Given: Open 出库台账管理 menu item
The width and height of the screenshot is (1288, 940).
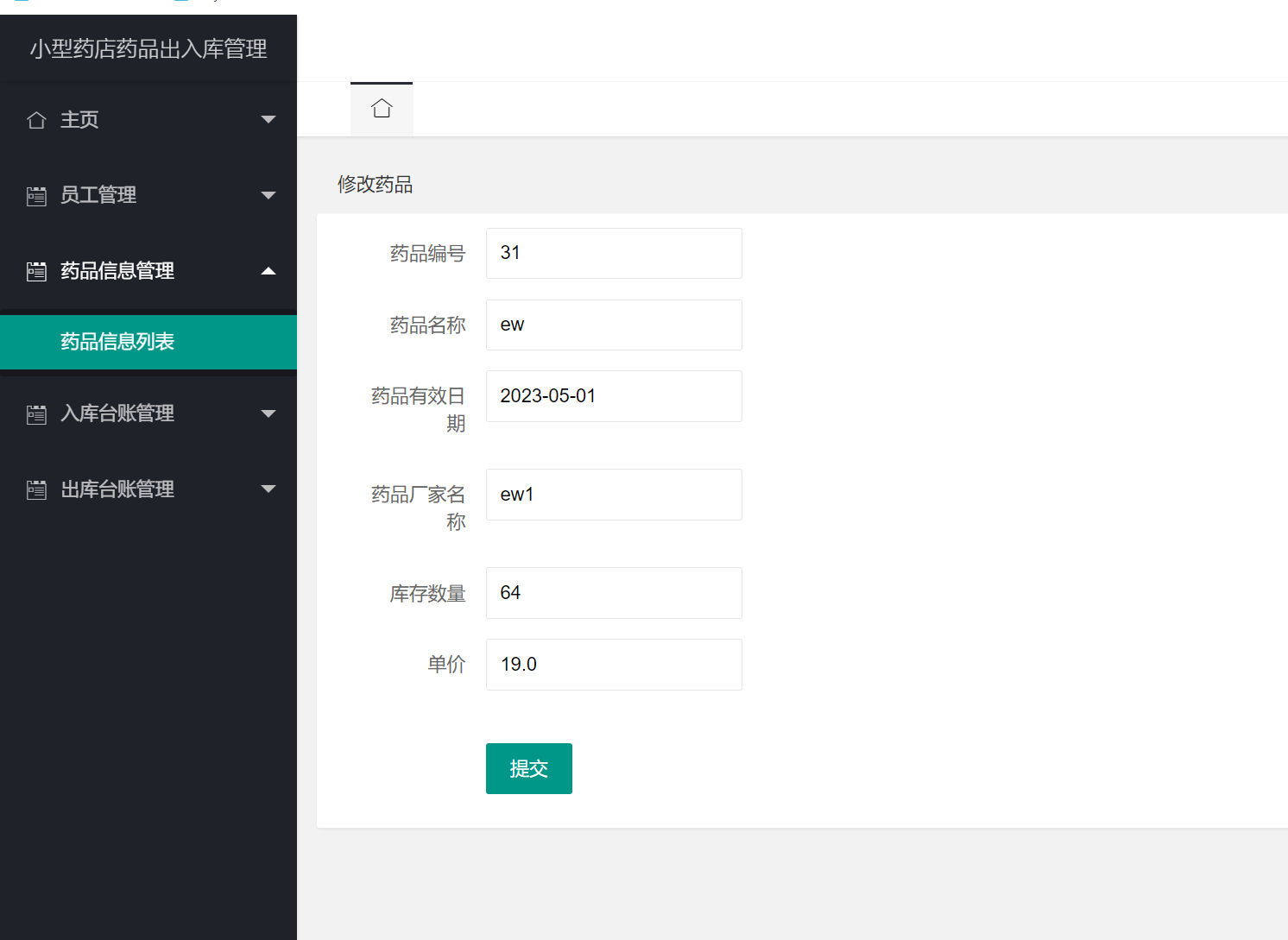Looking at the screenshot, I should pyautogui.click(x=148, y=489).
